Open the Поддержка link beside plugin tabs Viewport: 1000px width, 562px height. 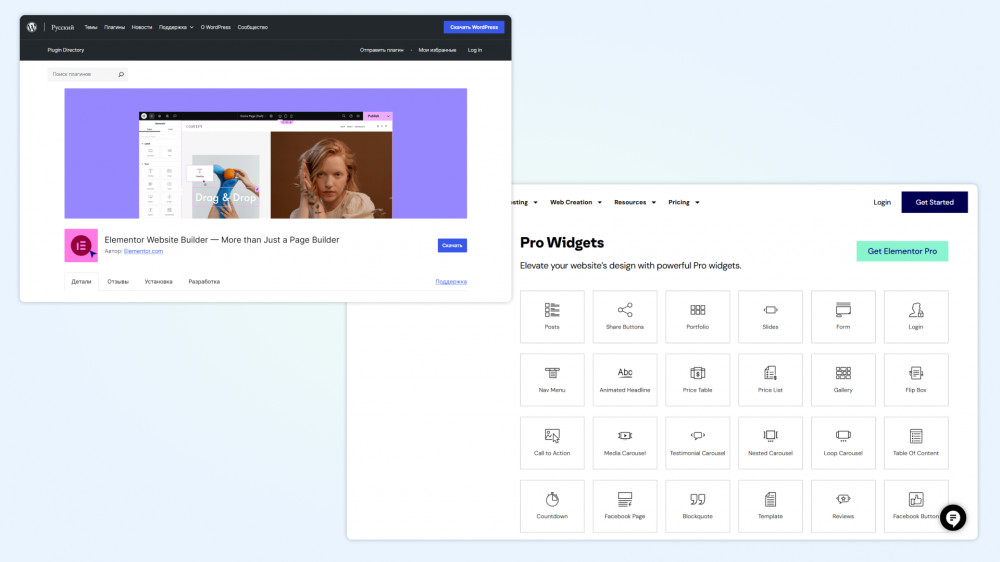click(451, 281)
